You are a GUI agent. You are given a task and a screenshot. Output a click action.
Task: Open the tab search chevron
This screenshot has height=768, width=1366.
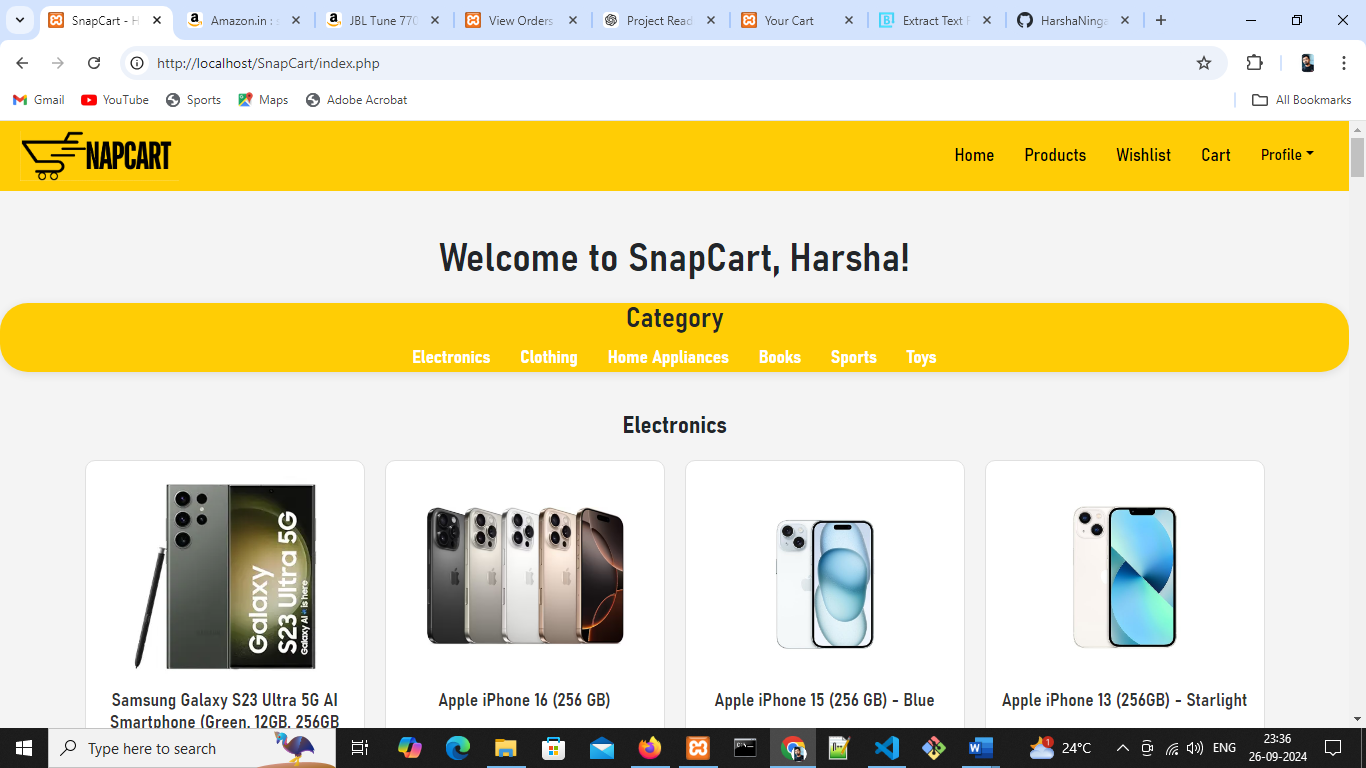(x=20, y=20)
